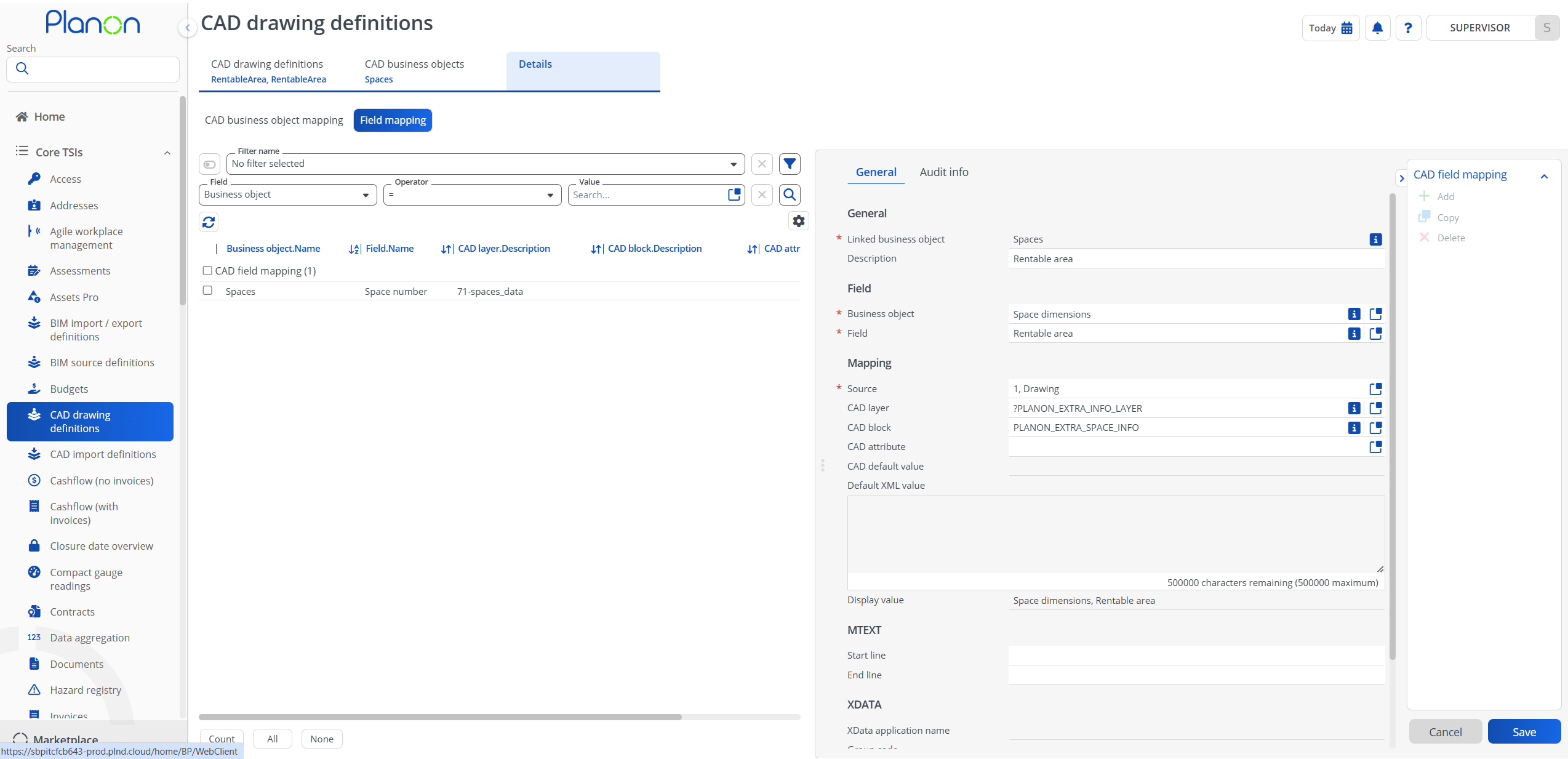Click the All selection button

point(272,739)
